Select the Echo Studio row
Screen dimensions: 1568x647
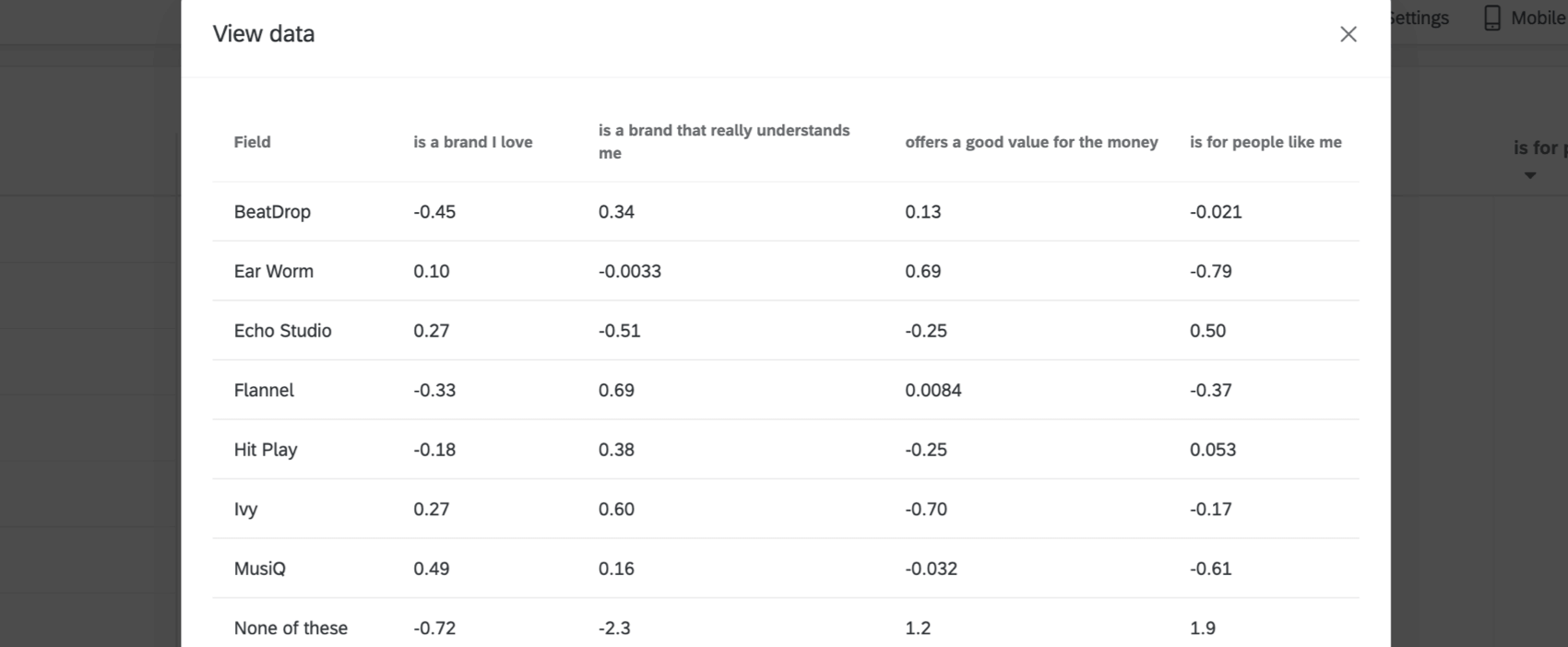pyautogui.click(x=282, y=330)
